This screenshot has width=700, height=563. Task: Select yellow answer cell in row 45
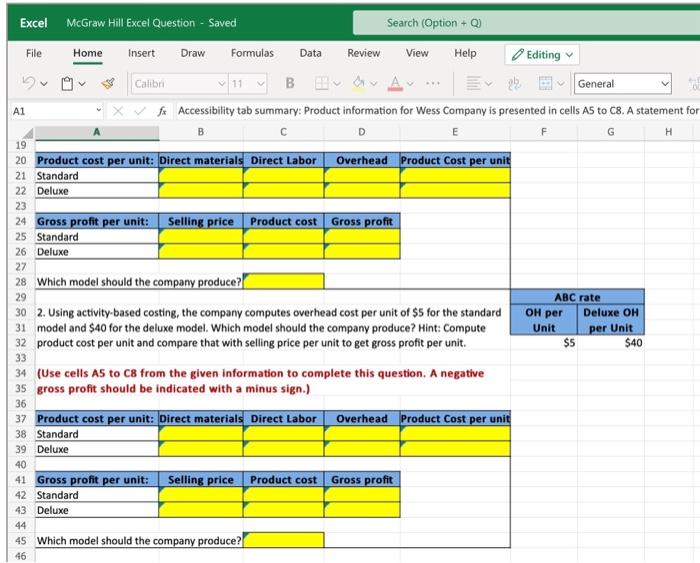click(x=283, y=540)
